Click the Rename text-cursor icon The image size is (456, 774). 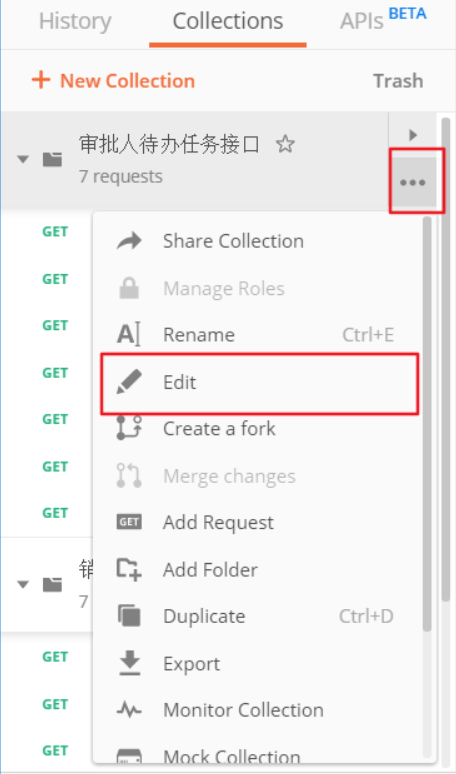click(x=128, y=335)
